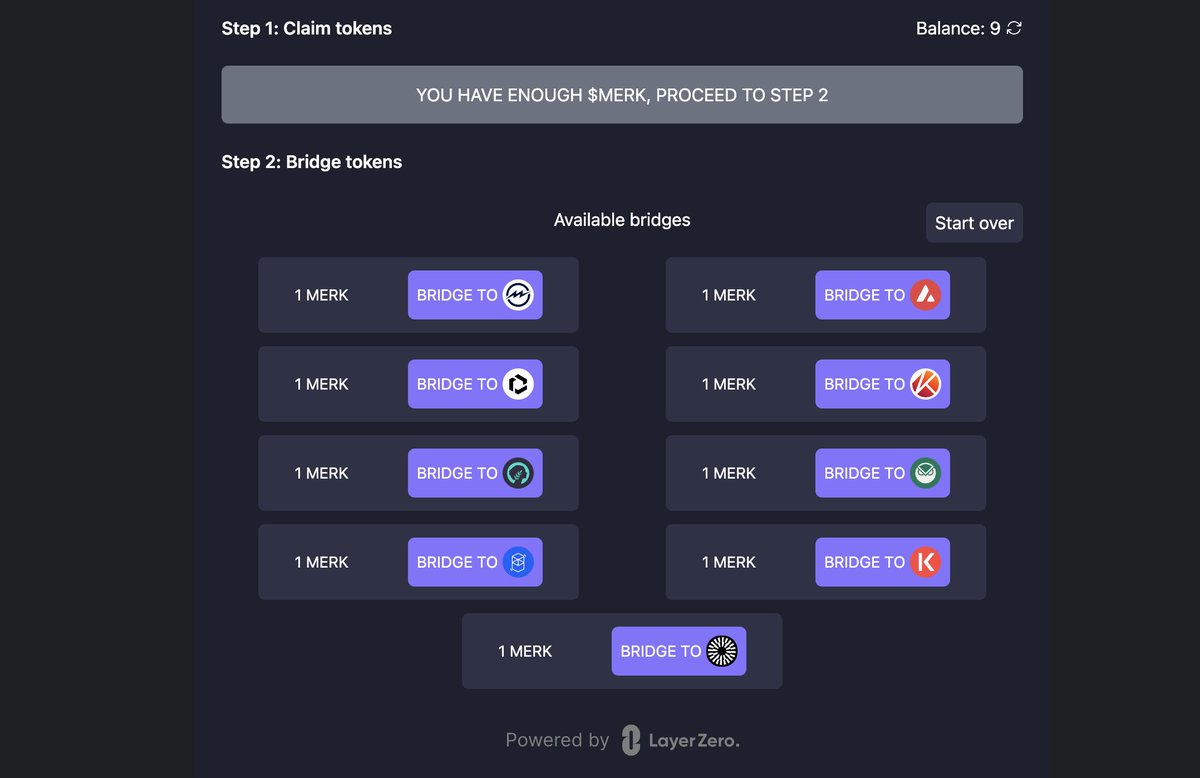Bridge to Gnosis (green owl logo)
The image size is (1200, 778).
point(882,473)
